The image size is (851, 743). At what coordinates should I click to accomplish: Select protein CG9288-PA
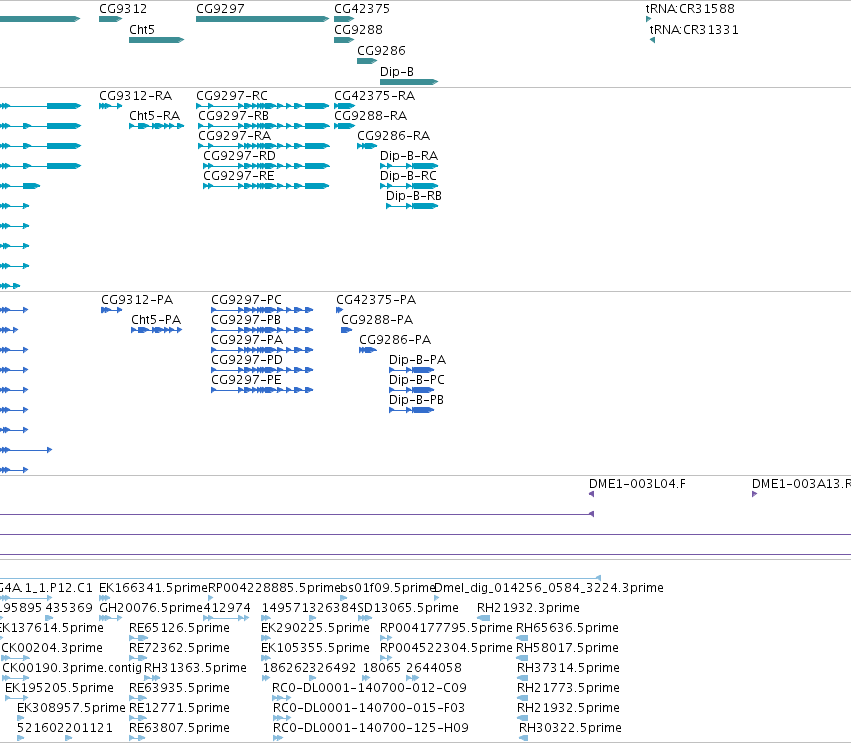point(377,320)
